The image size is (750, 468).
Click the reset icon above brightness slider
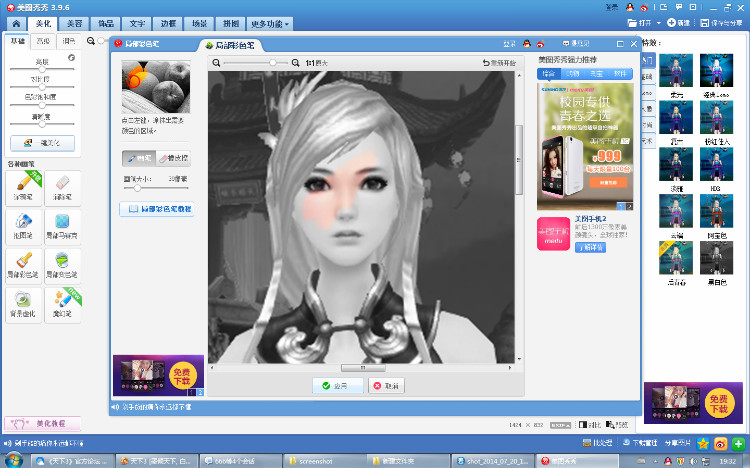click(x=71, y=57)
